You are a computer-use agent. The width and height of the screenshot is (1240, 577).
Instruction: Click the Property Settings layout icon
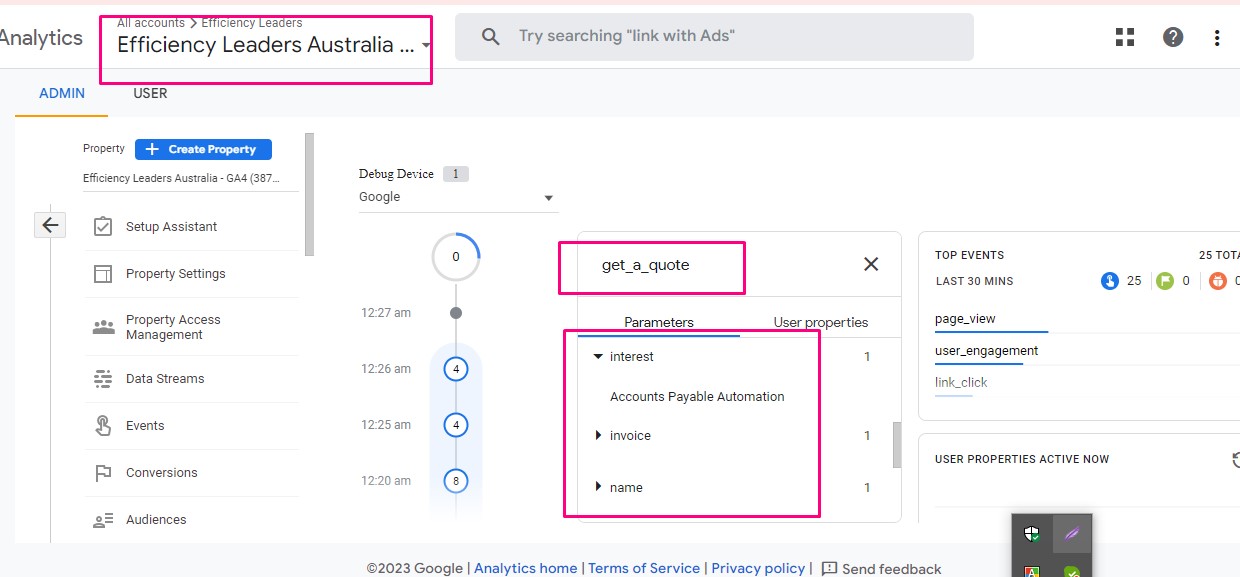point(103,273)
